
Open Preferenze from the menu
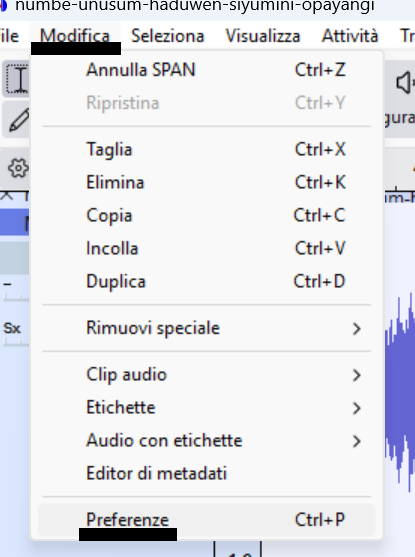tap(207, 520)
